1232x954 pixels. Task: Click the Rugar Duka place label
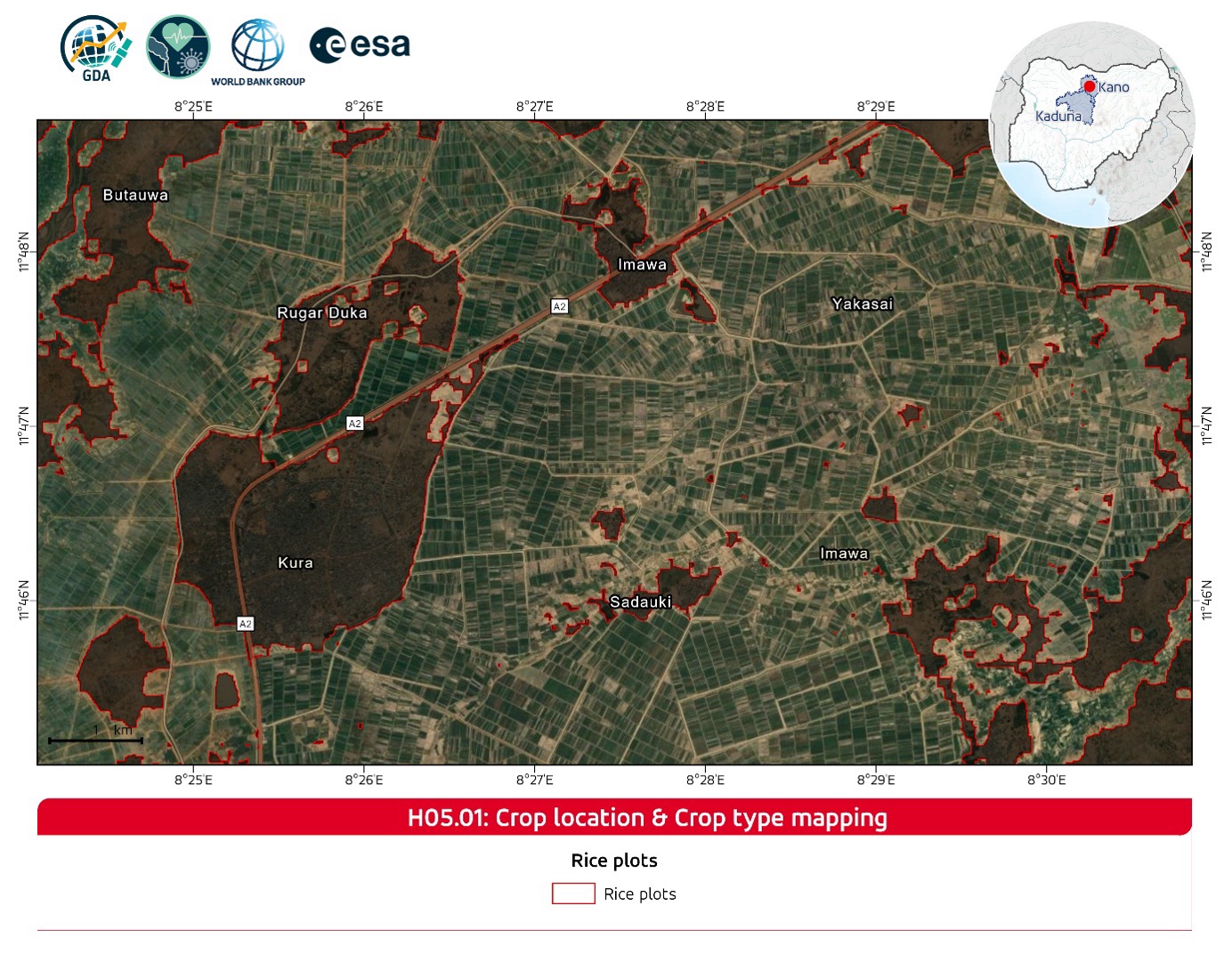pyautogui.click(x=322, y=312)
